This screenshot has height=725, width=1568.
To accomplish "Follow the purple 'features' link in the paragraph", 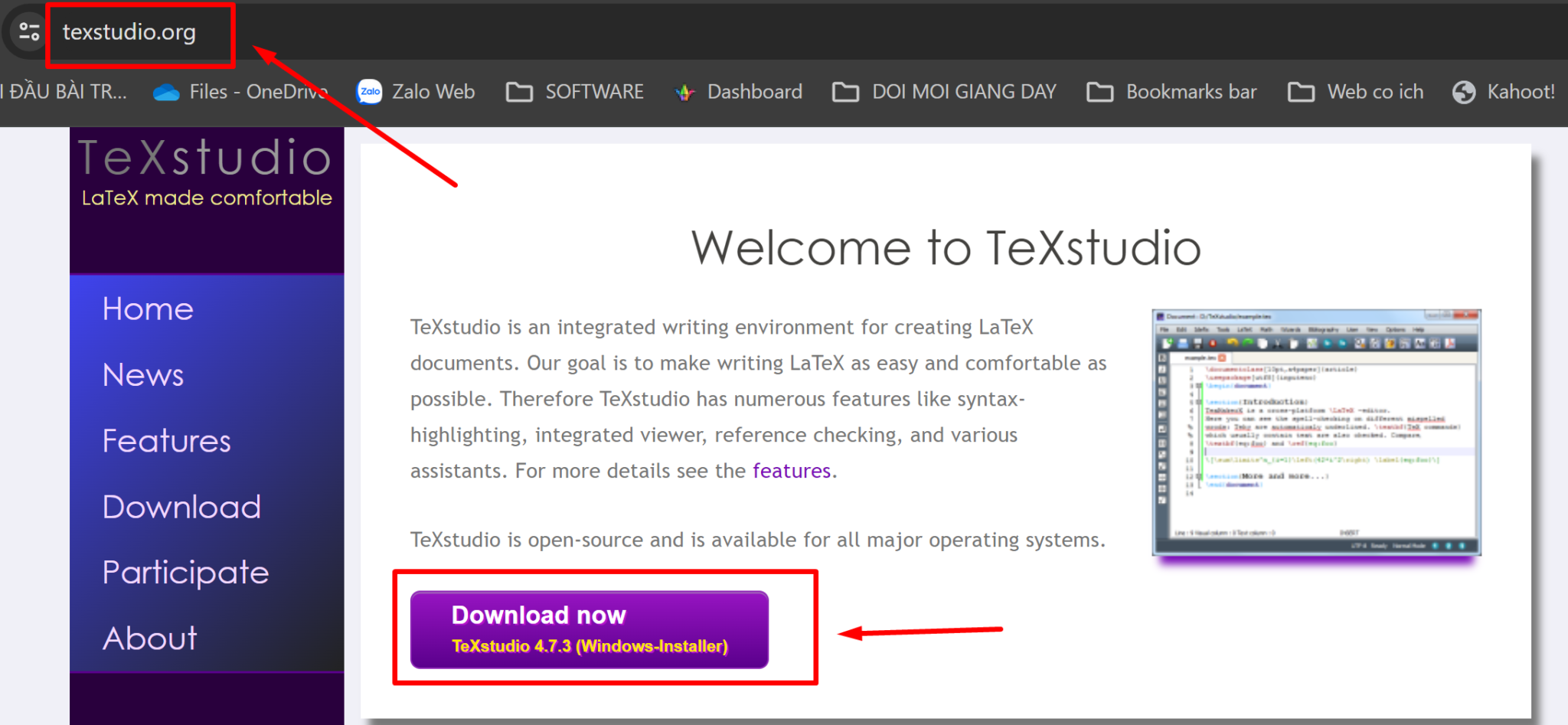I will pos(791,471).
